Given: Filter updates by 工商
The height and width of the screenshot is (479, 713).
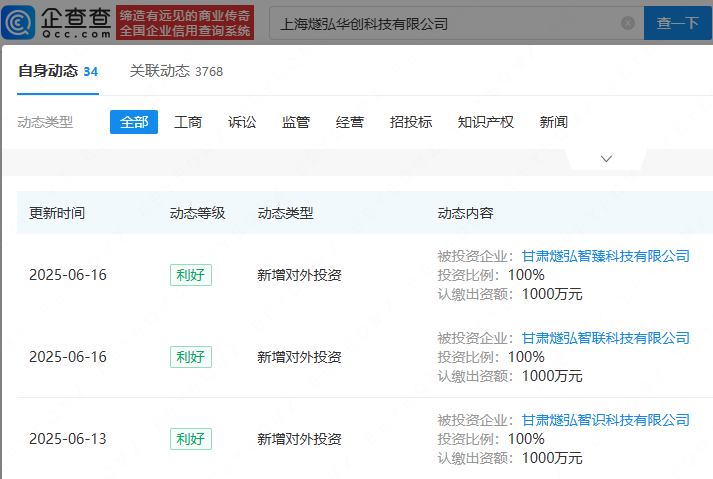Looking at the screenshot, I should coord(188,122).
